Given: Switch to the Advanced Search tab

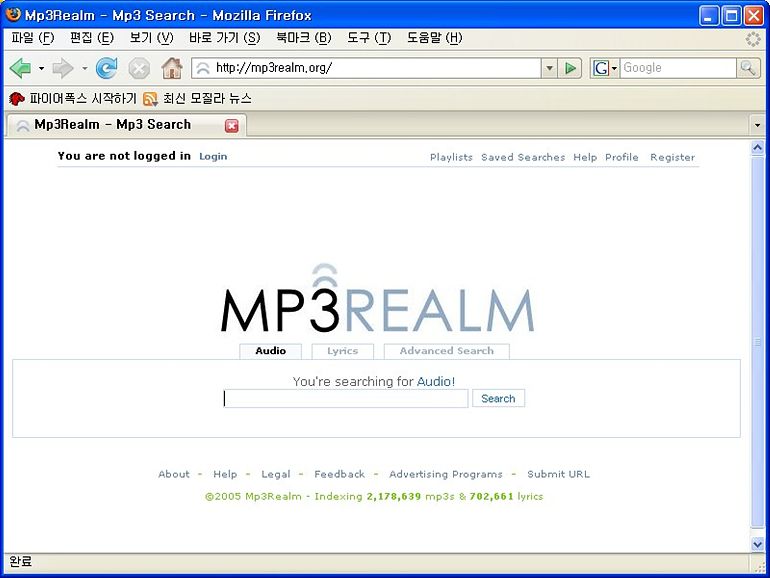Looking at the screenshot, I should click(446, 351).
